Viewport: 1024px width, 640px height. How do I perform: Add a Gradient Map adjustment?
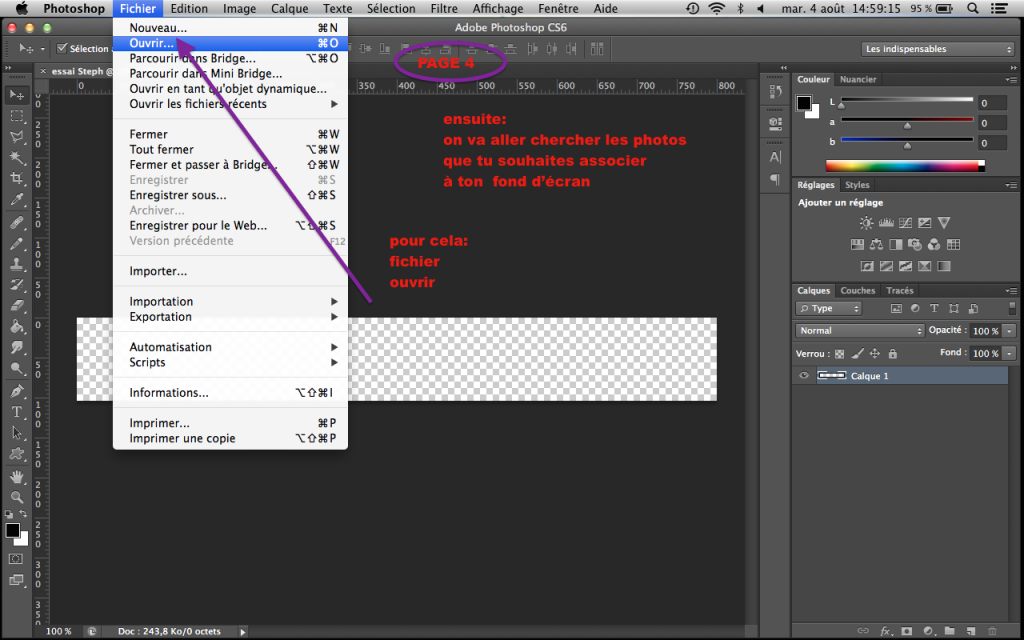coord(944,266)
